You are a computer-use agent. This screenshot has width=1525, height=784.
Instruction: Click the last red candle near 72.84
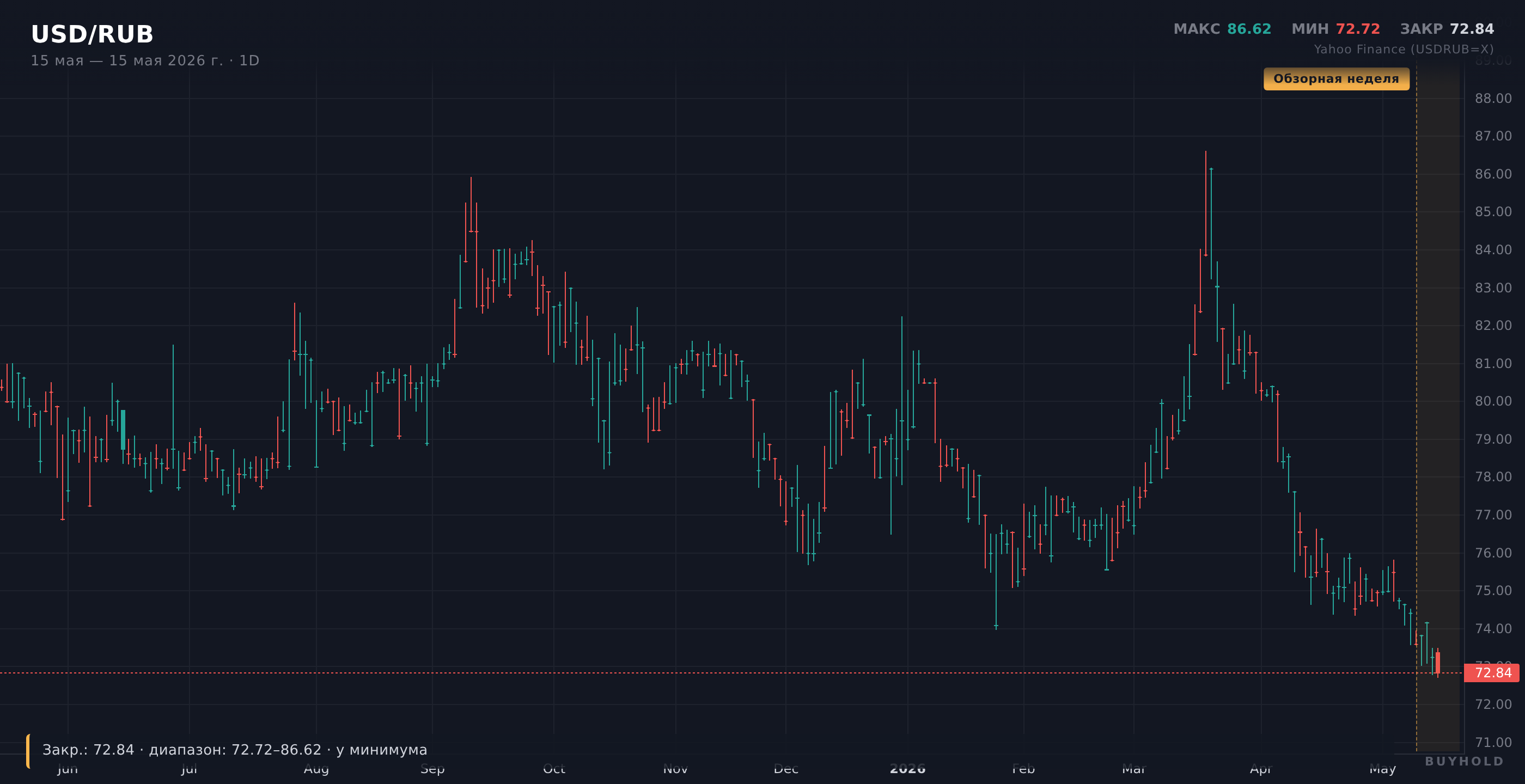tap(1438, 663)
